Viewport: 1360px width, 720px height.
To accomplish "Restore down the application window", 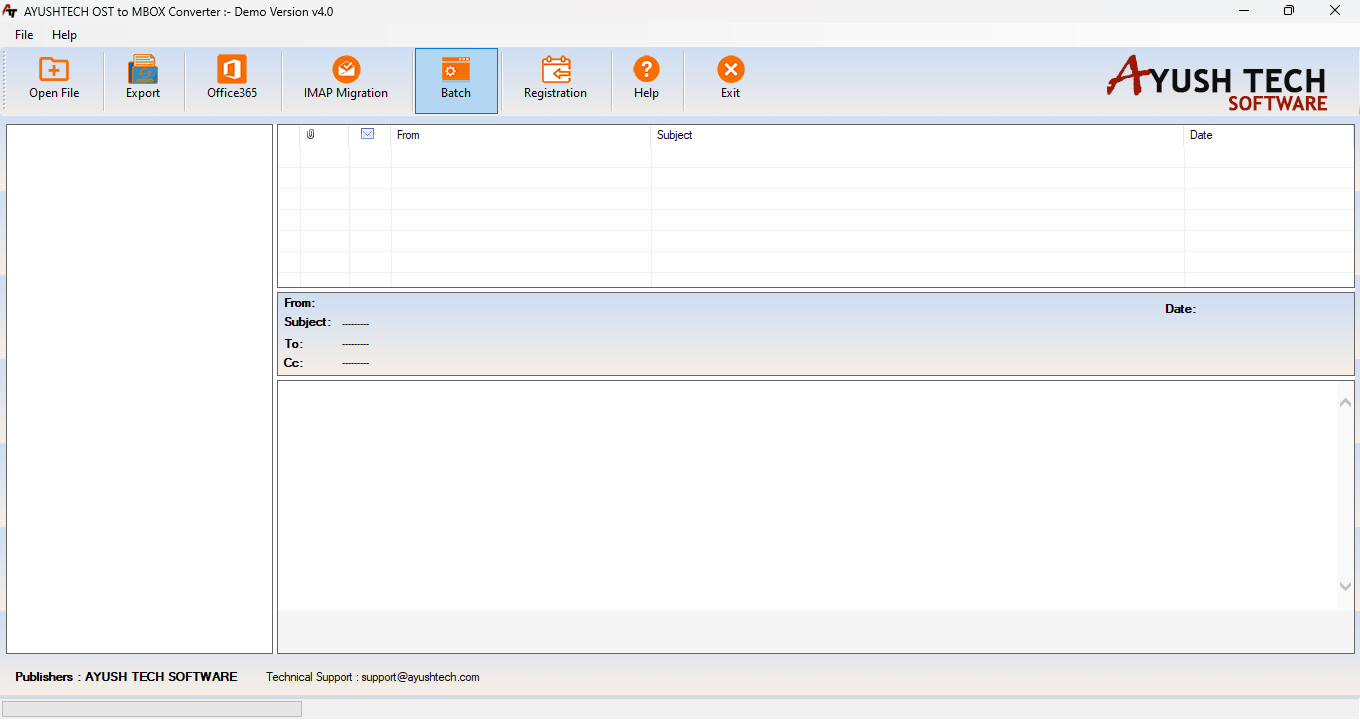I will click(x=1289, y=11).
